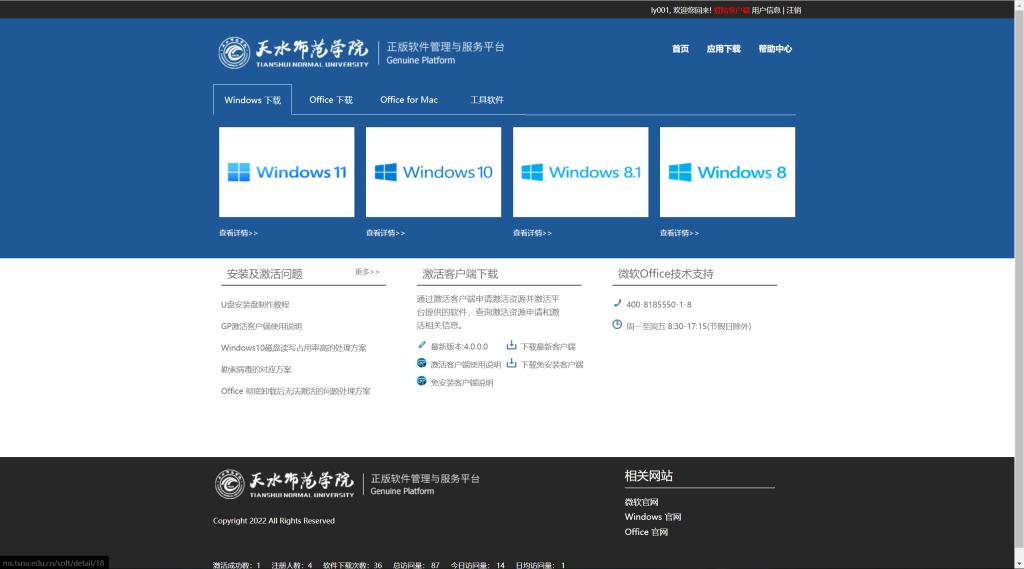
Task: Switch to the Windows 下载 tab
Action: [x=252, y=100]
